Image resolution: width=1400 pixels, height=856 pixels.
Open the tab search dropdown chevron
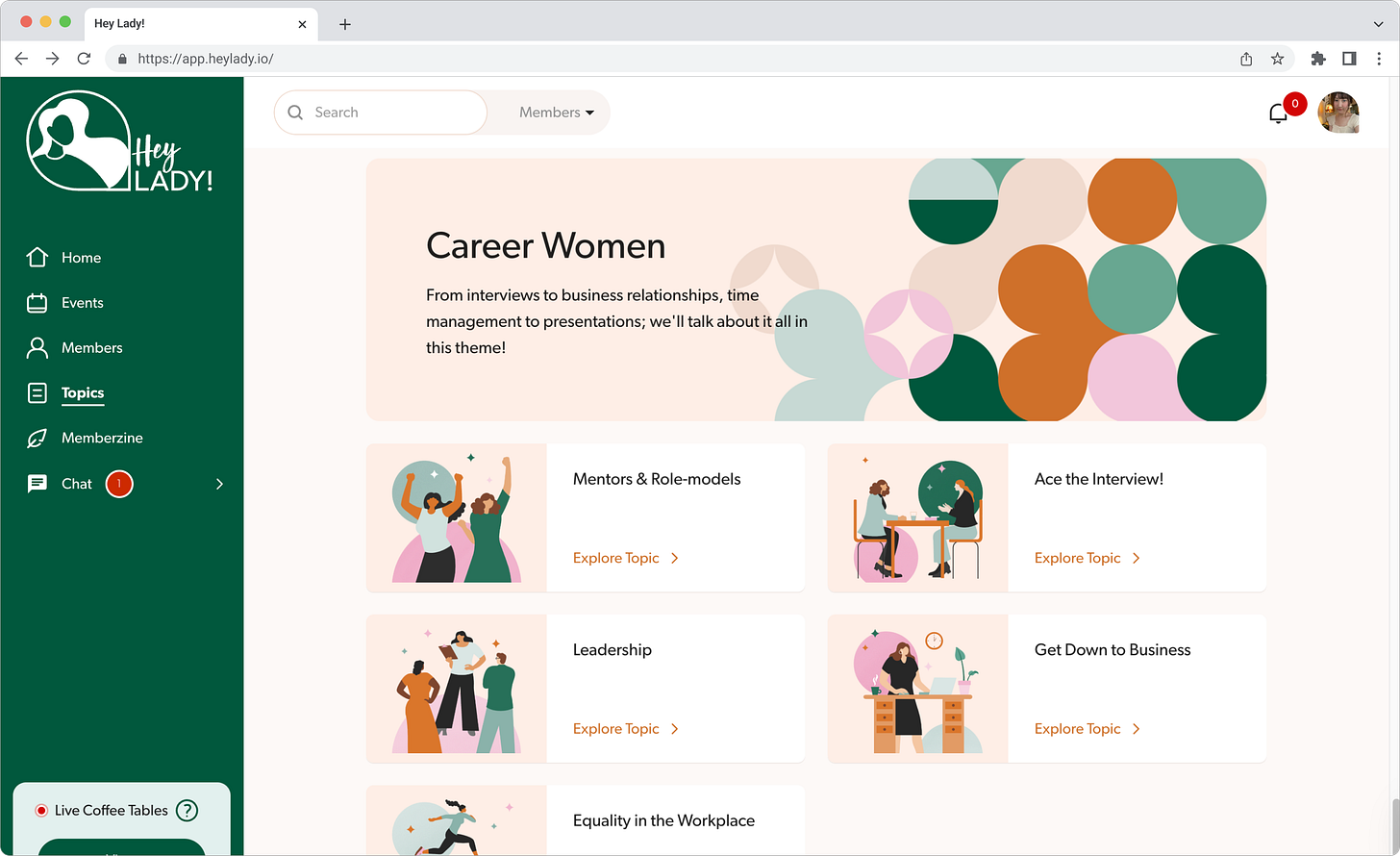[1378, 24]
